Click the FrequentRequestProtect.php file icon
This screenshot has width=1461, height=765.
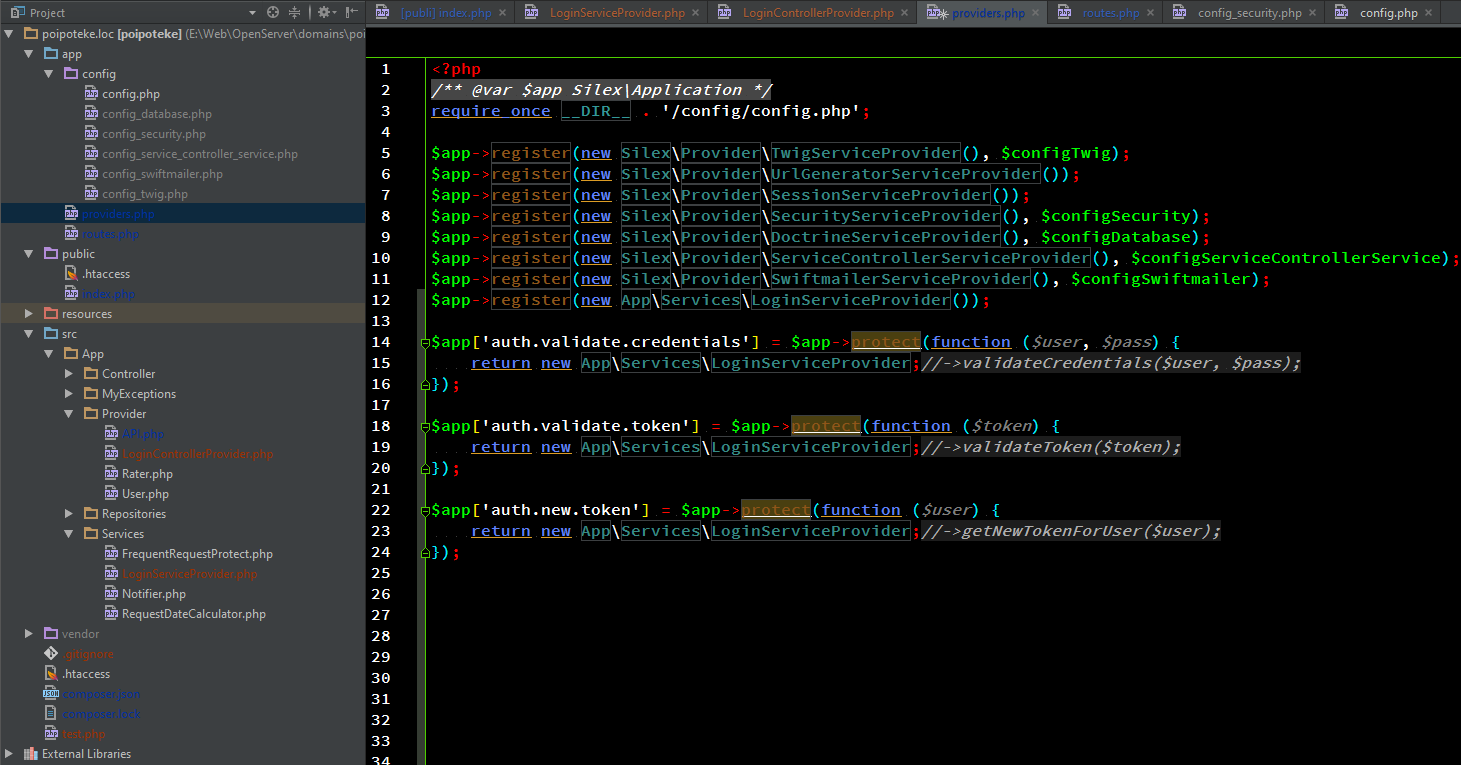click(111, 554)
